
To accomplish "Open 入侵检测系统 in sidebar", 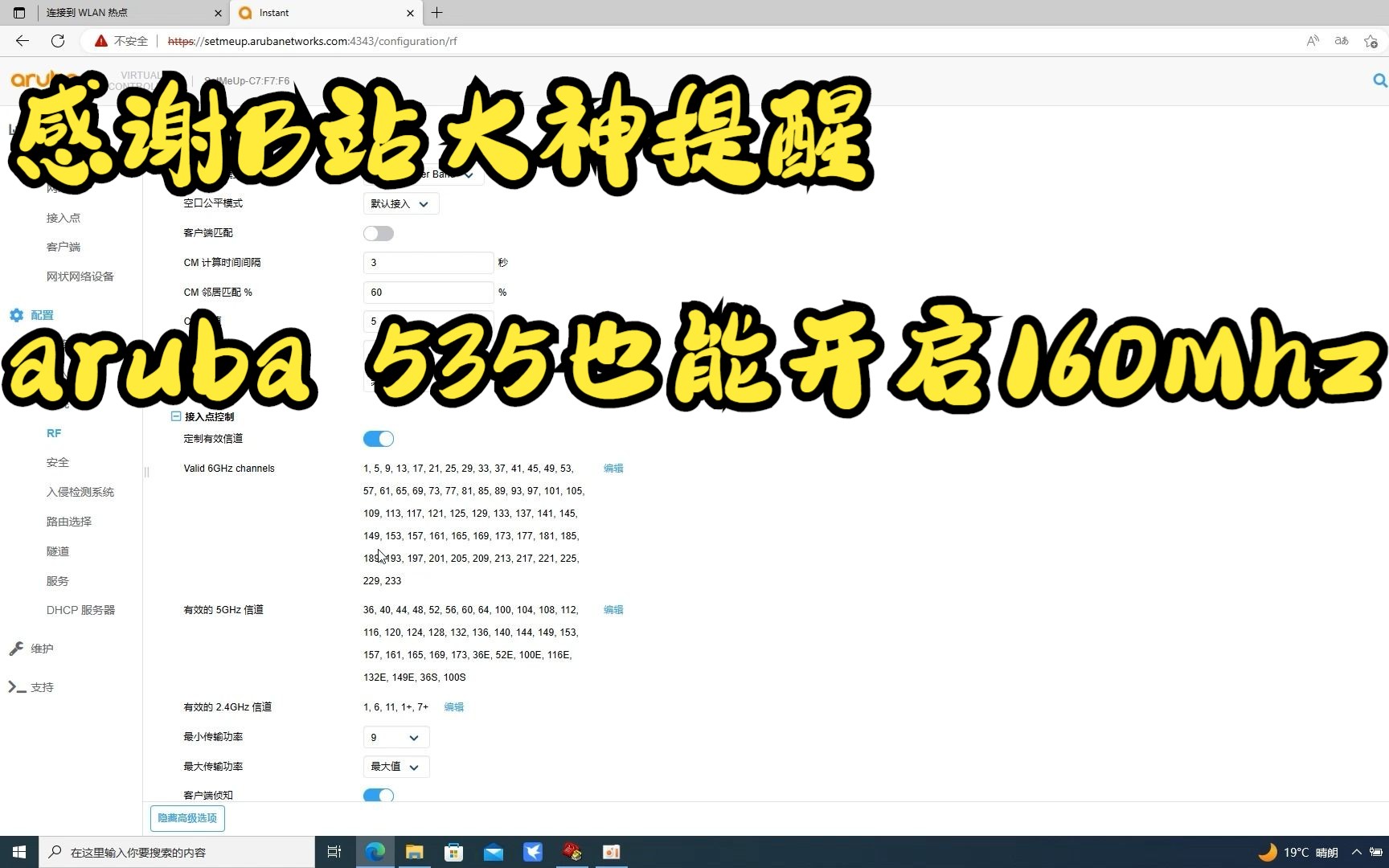I will click(x=80, y=492).
